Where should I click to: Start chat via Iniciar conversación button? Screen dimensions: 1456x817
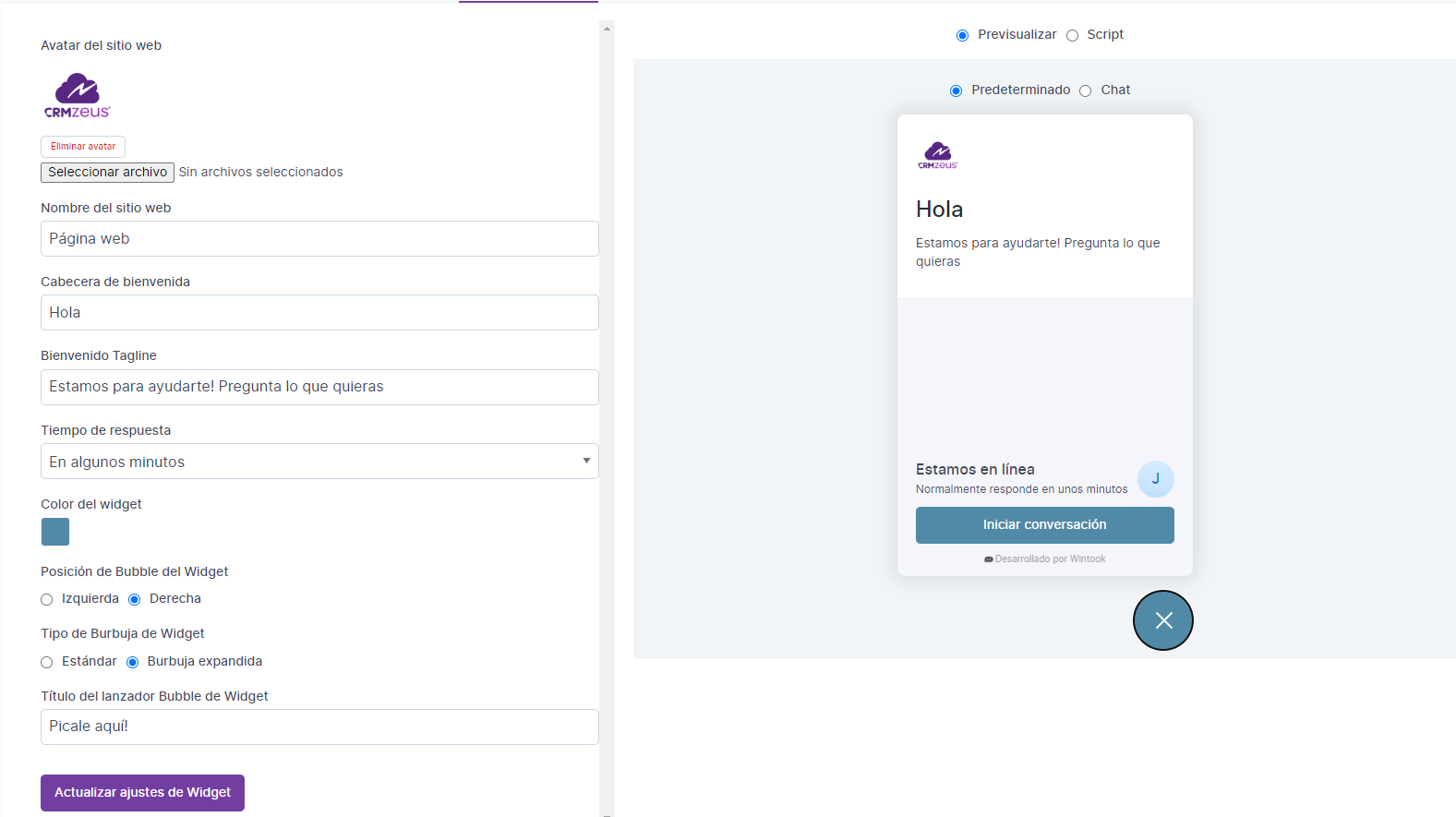tap(1044, 525)
